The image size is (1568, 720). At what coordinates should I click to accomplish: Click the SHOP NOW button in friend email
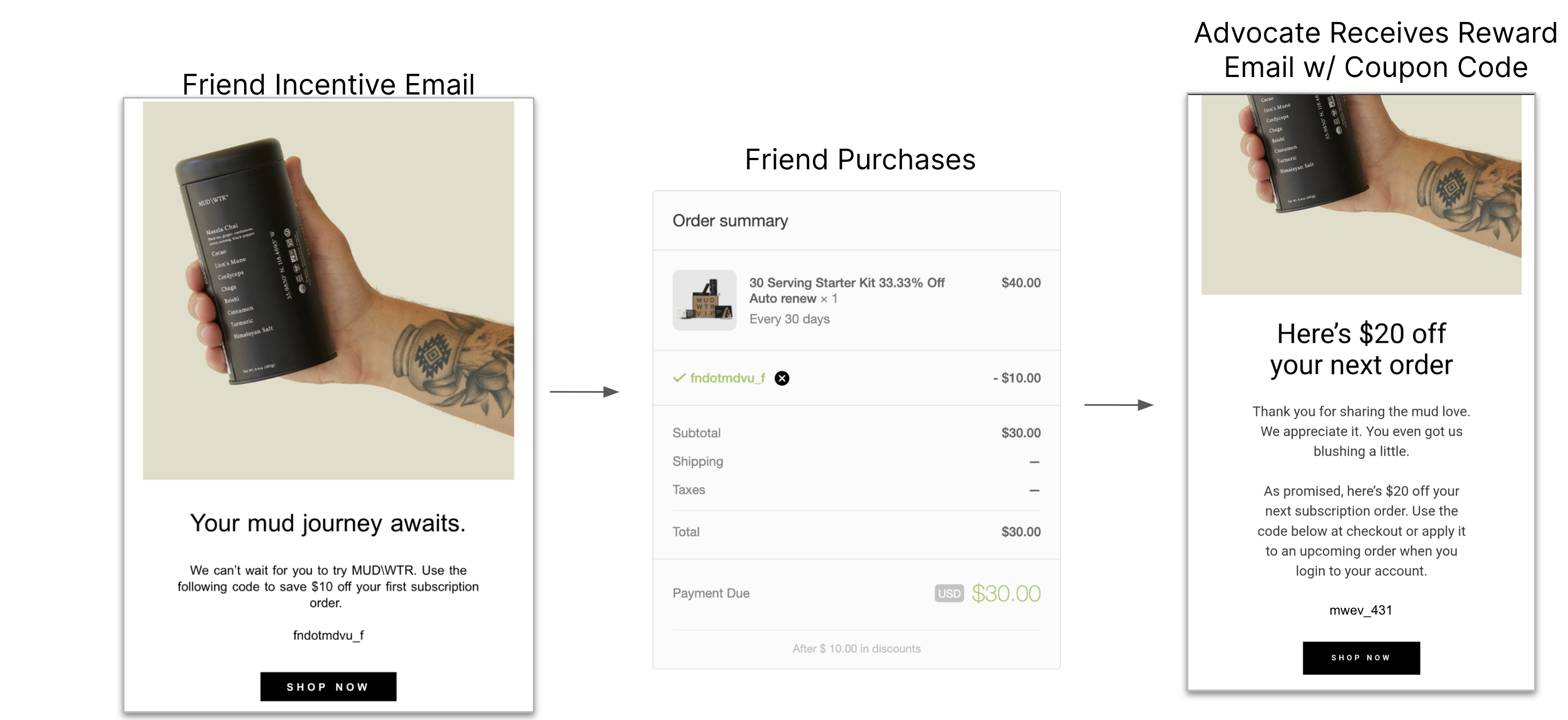pyautogui.click(x=328, y=687)
